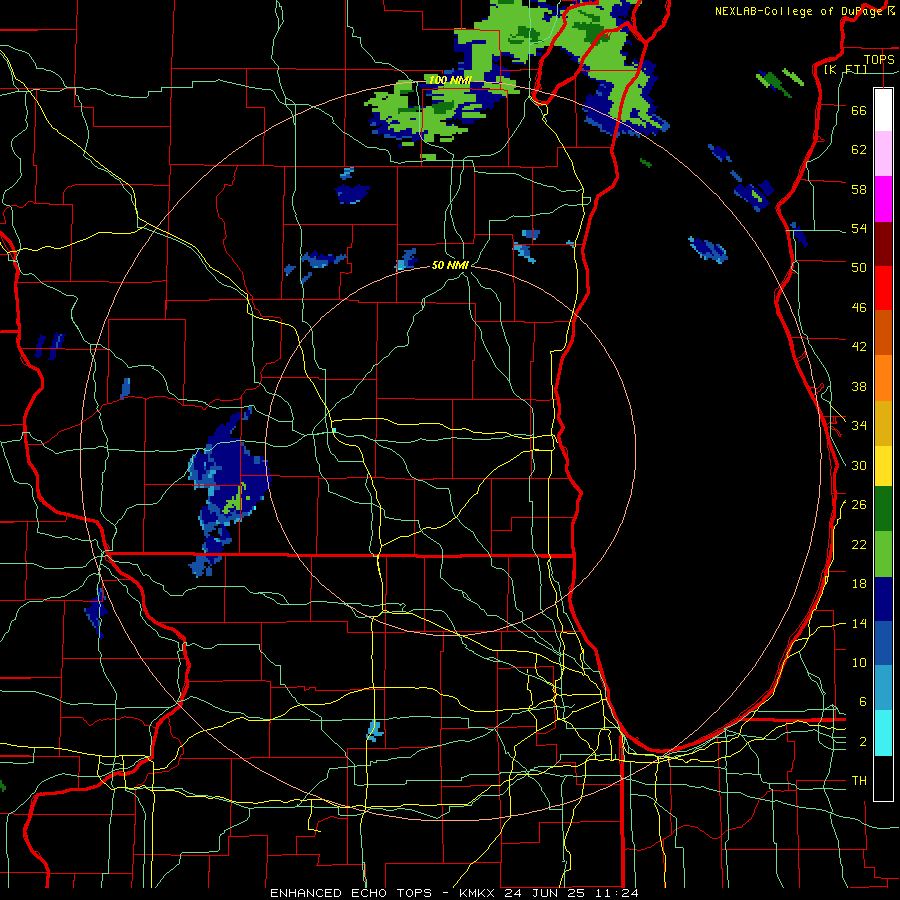Click the legend value 14
This screenshot has width=900, height=900.
coord(859,623)
